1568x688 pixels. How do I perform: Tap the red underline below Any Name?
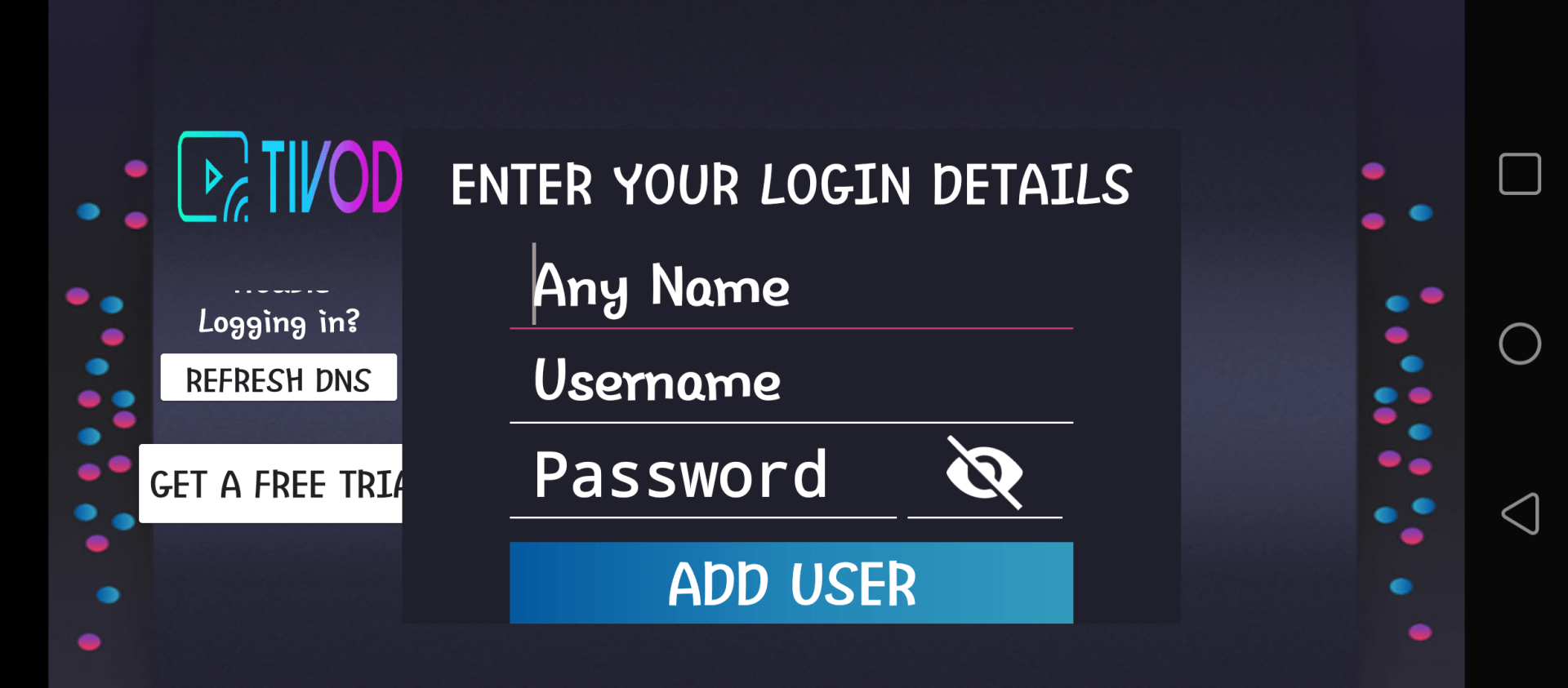(x=791, y=328)
